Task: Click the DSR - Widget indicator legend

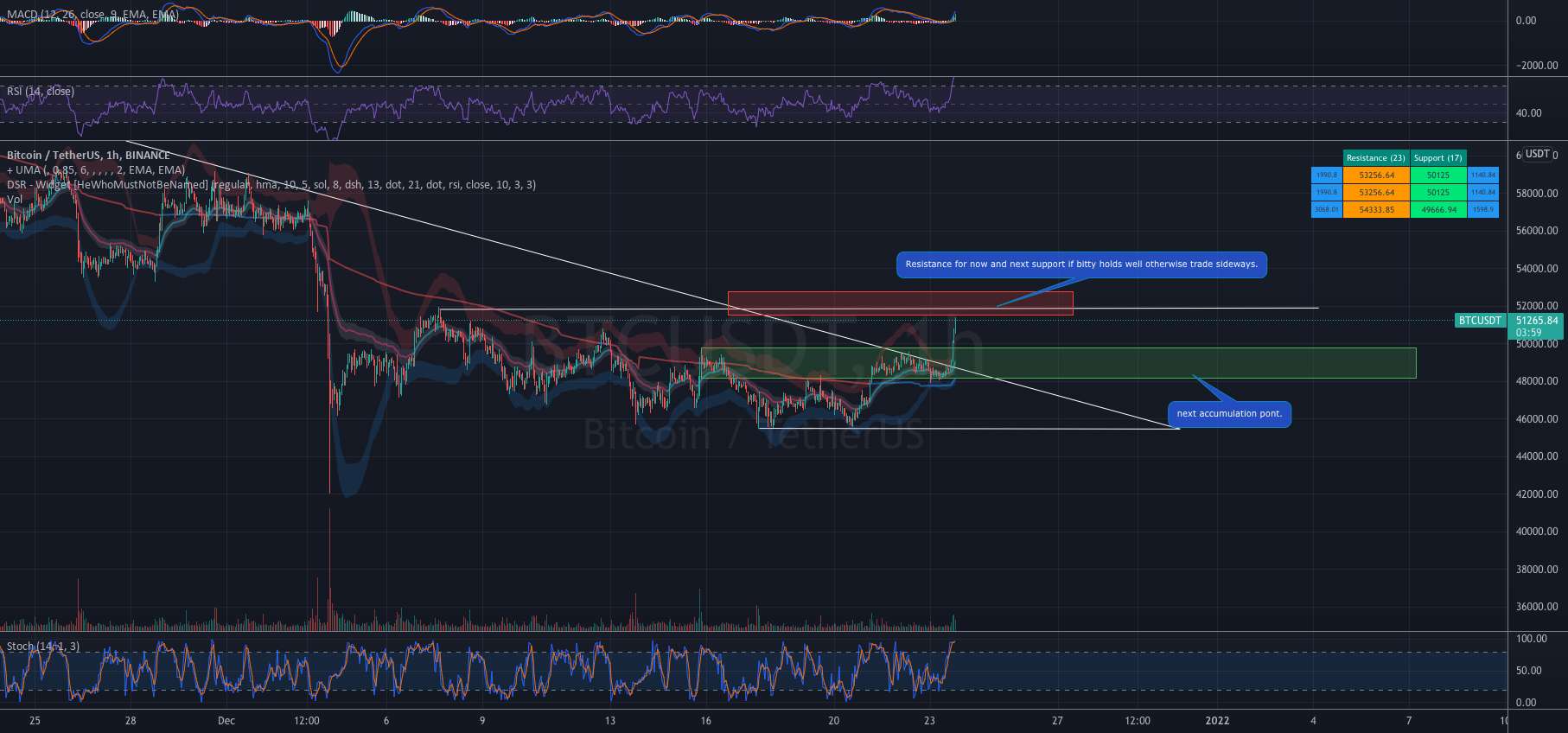Action: point(271,185)
